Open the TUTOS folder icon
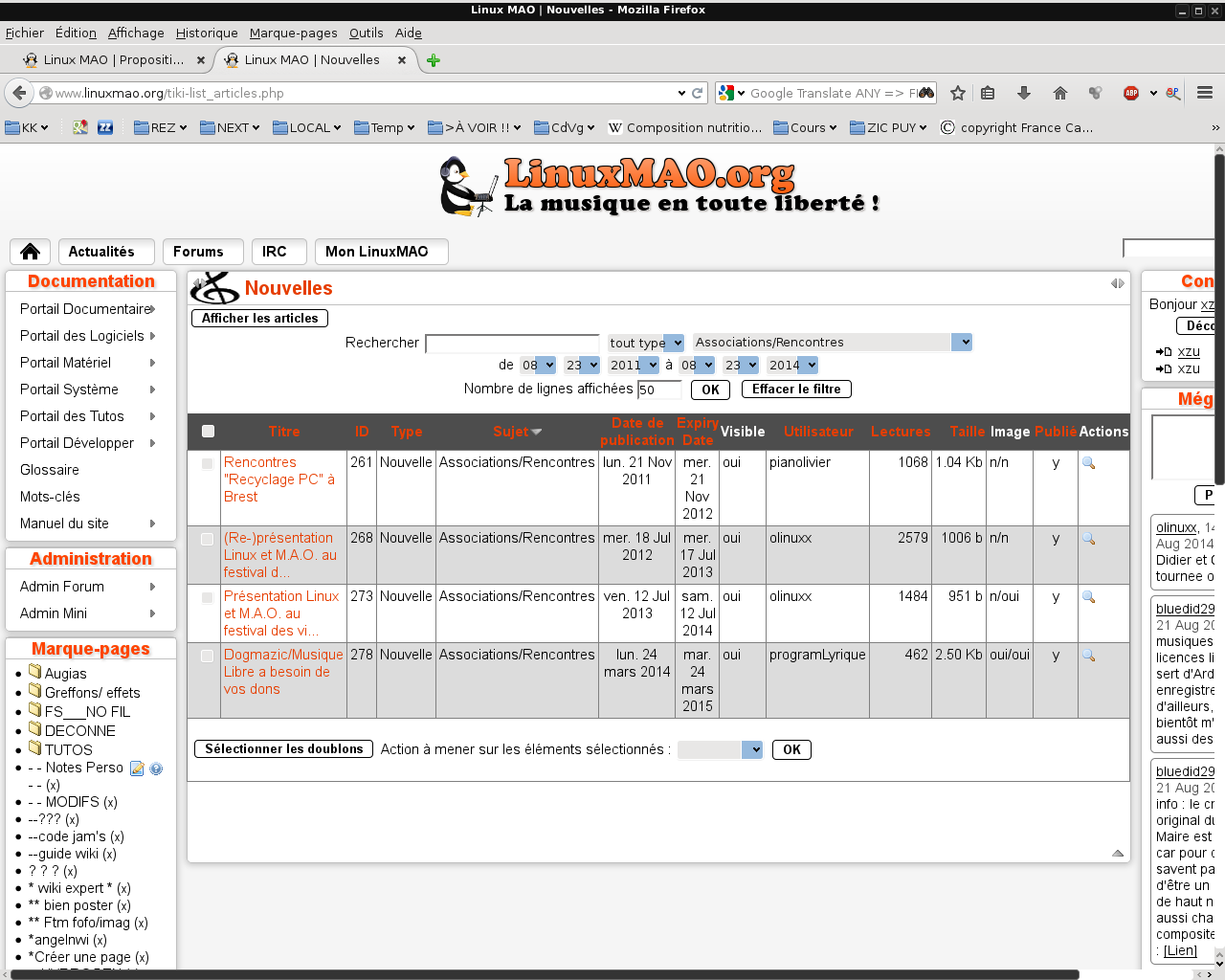Screen dimensions: 1225x980 (35, 748)
